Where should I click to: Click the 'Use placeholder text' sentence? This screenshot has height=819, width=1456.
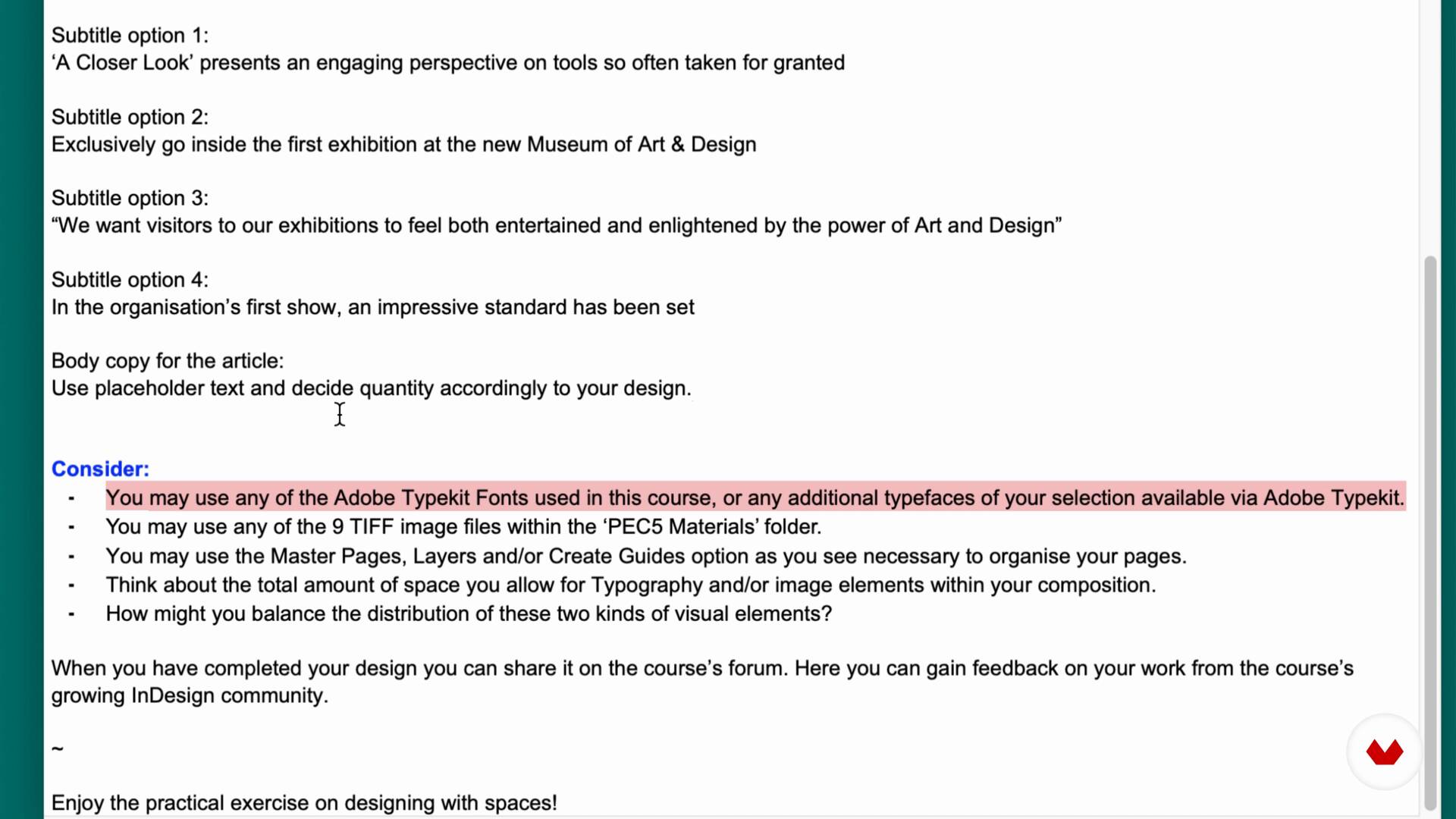pos(372,389)
